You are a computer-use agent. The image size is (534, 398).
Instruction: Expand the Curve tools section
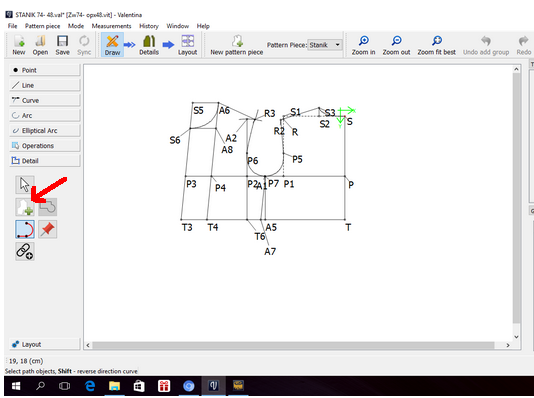click(45, 100)
